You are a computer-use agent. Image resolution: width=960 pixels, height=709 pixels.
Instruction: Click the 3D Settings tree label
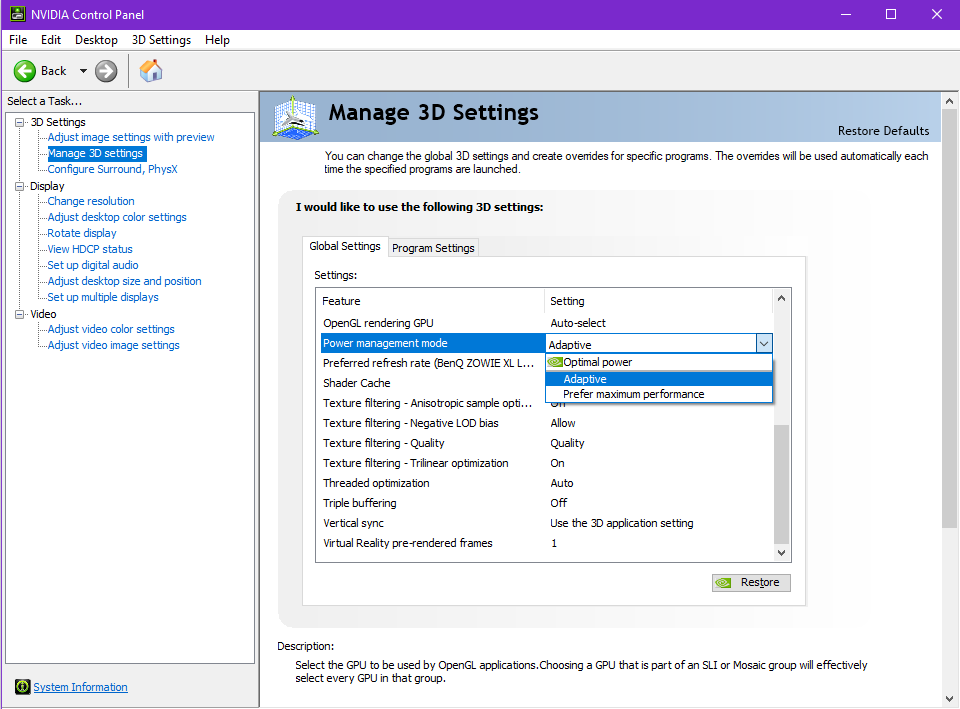[58, 122]
